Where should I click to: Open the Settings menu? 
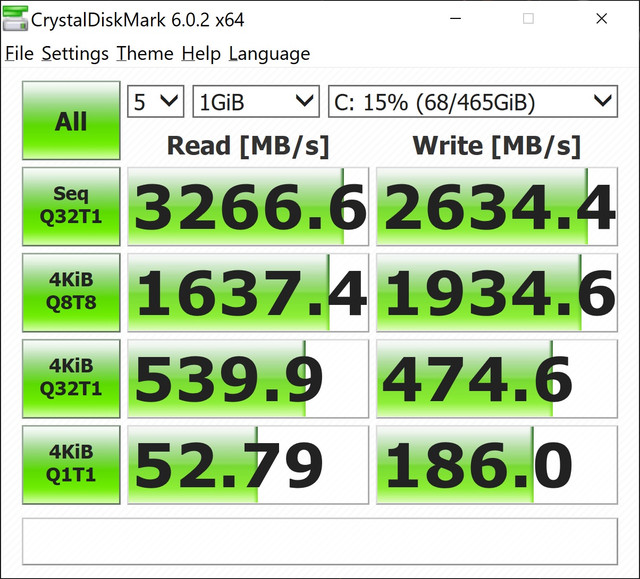pos(75,54)
